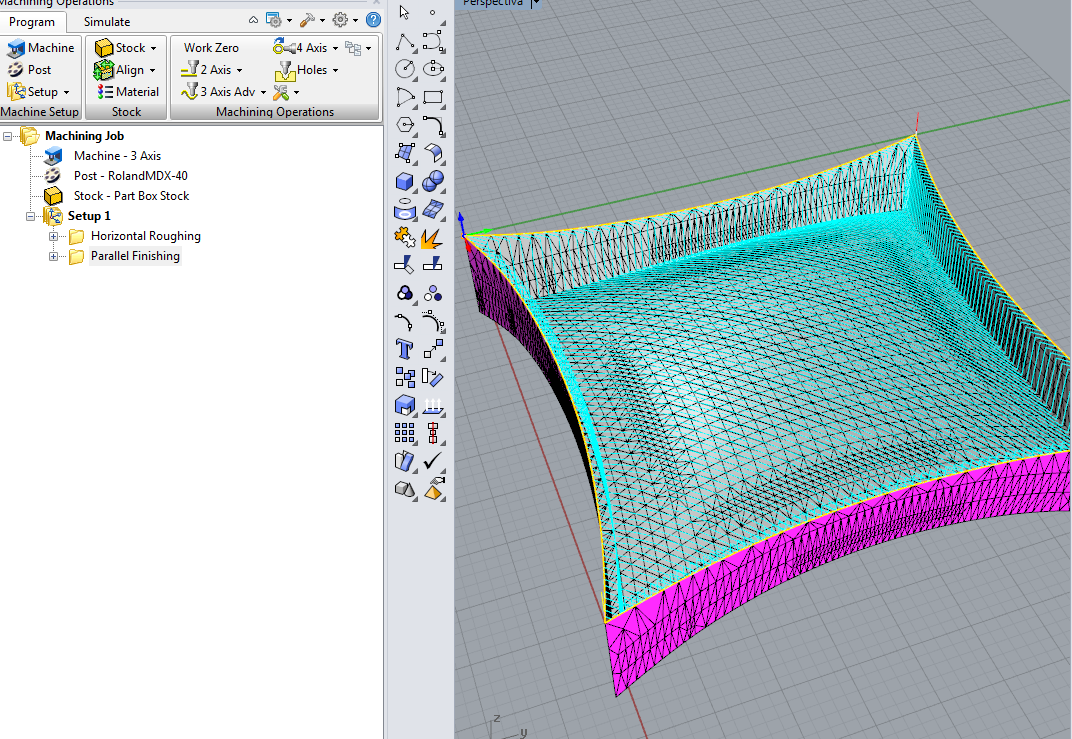Click the hammer utilities icon
This screenshot has width=1072, height=739.
(x=307, y=20)
